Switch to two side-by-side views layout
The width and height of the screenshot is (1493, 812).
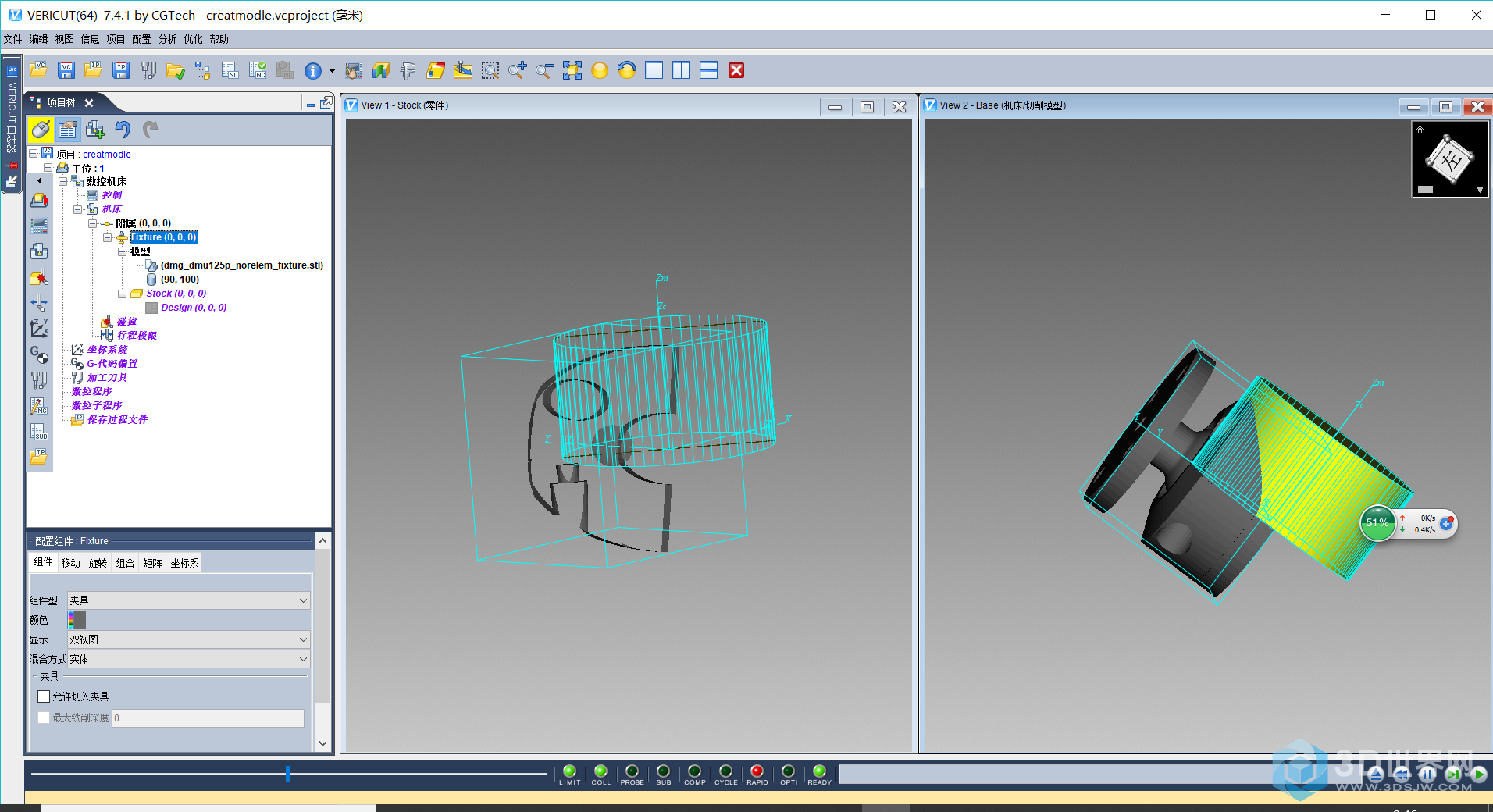(x=682, y=71)
